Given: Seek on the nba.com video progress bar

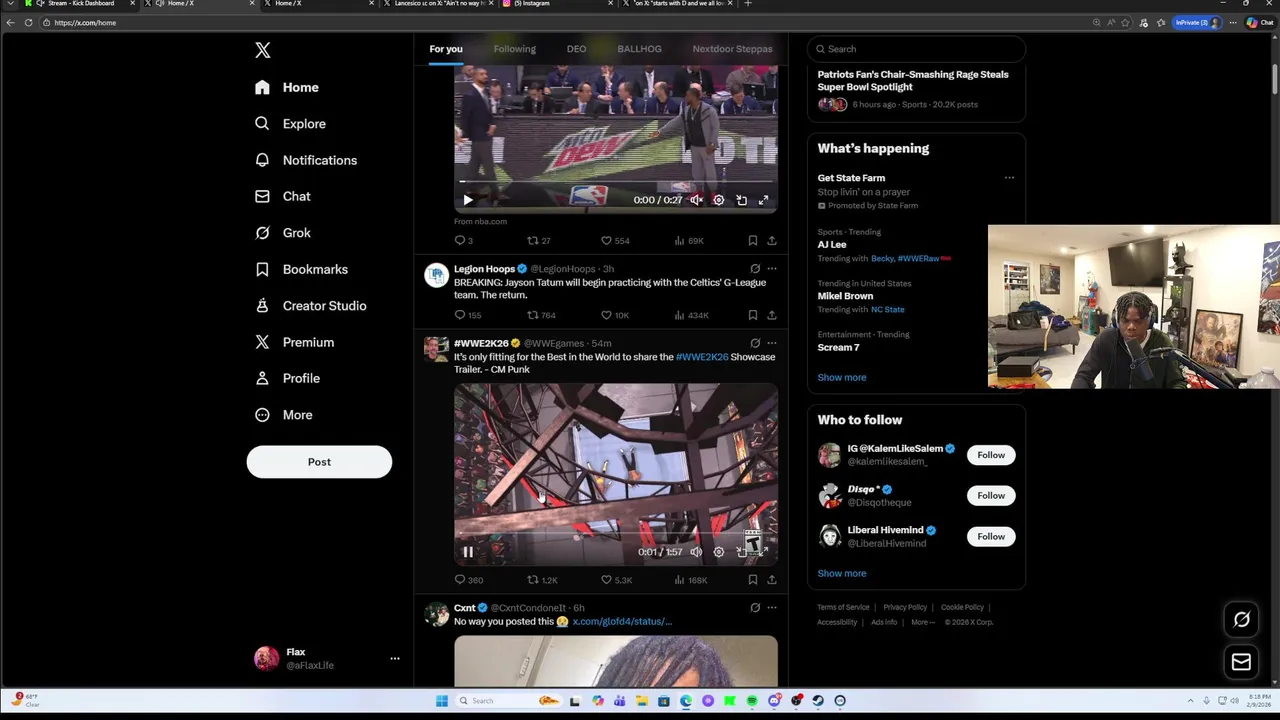Looking at the screenshot, I should (x=615, y=182).
